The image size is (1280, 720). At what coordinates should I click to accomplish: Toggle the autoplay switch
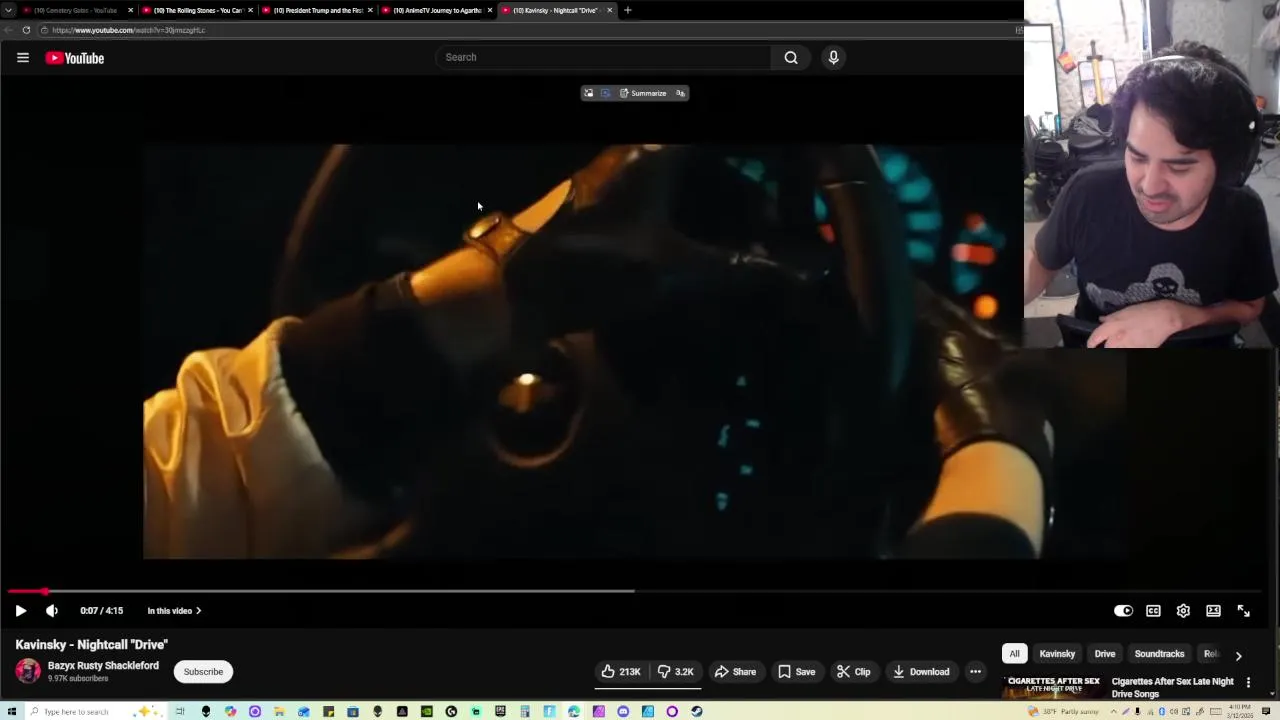click(1123, 610)
